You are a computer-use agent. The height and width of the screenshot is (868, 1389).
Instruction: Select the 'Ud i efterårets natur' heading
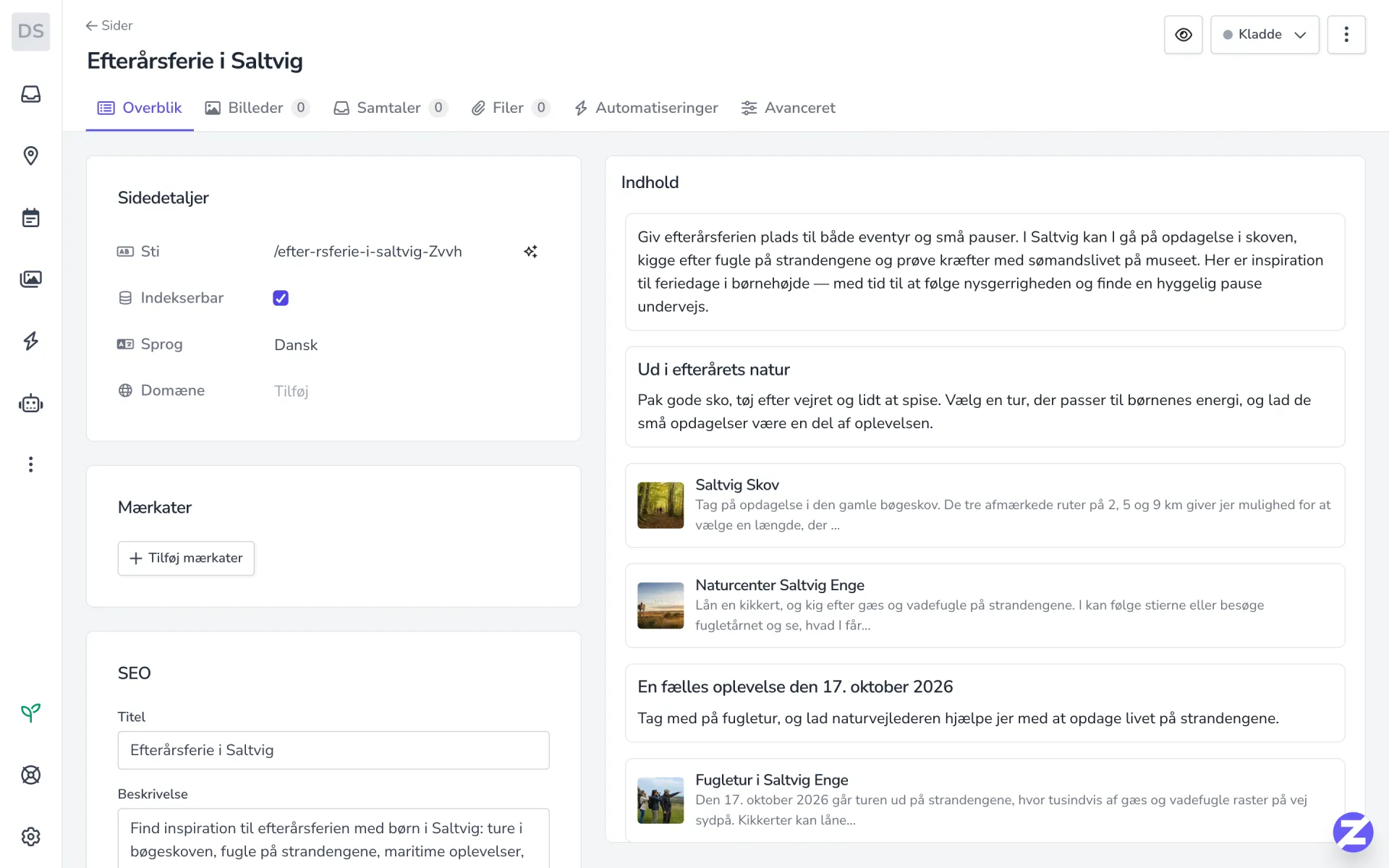click(713, 370)
